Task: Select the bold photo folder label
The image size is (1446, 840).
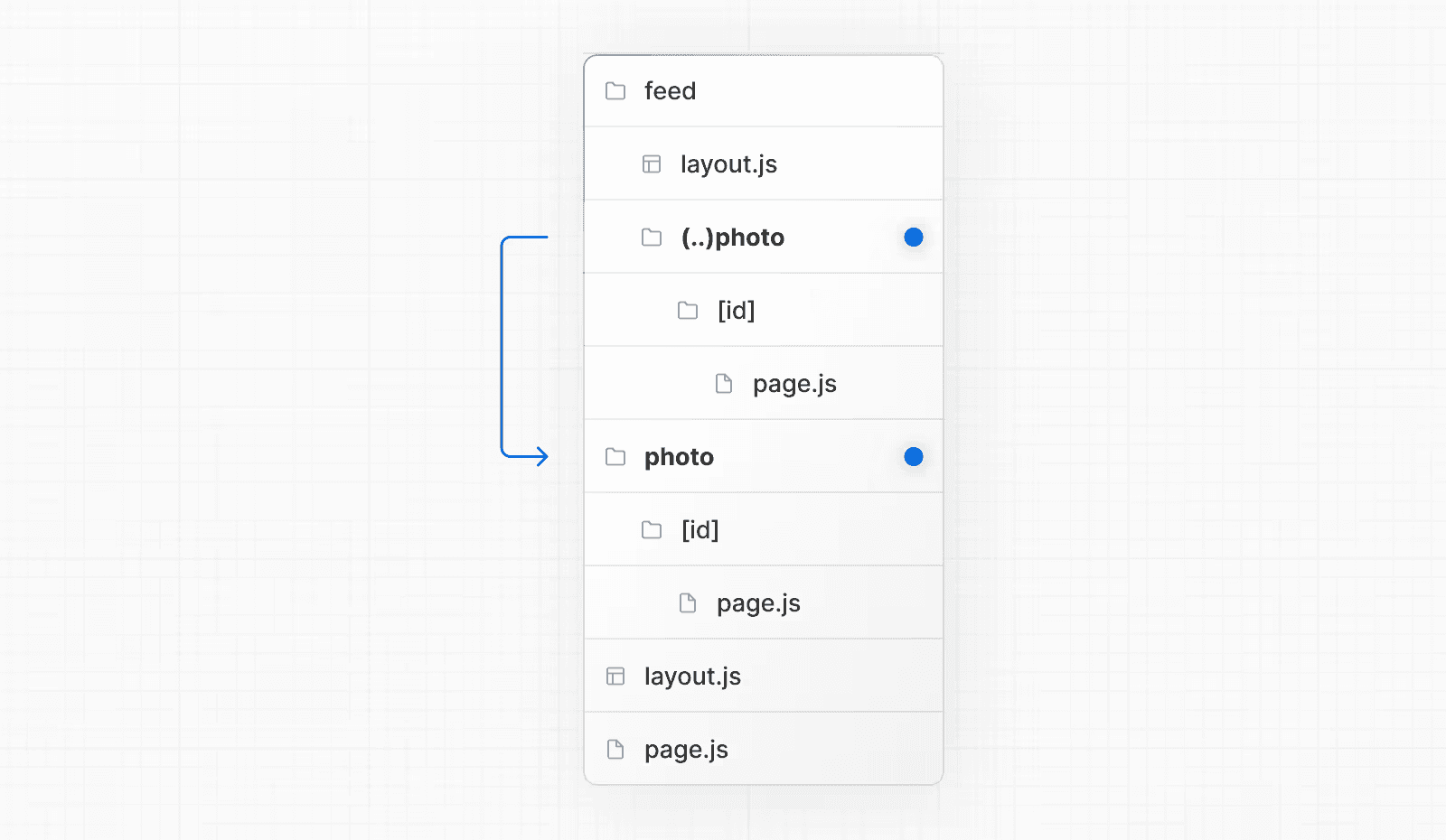Action: 679,457
